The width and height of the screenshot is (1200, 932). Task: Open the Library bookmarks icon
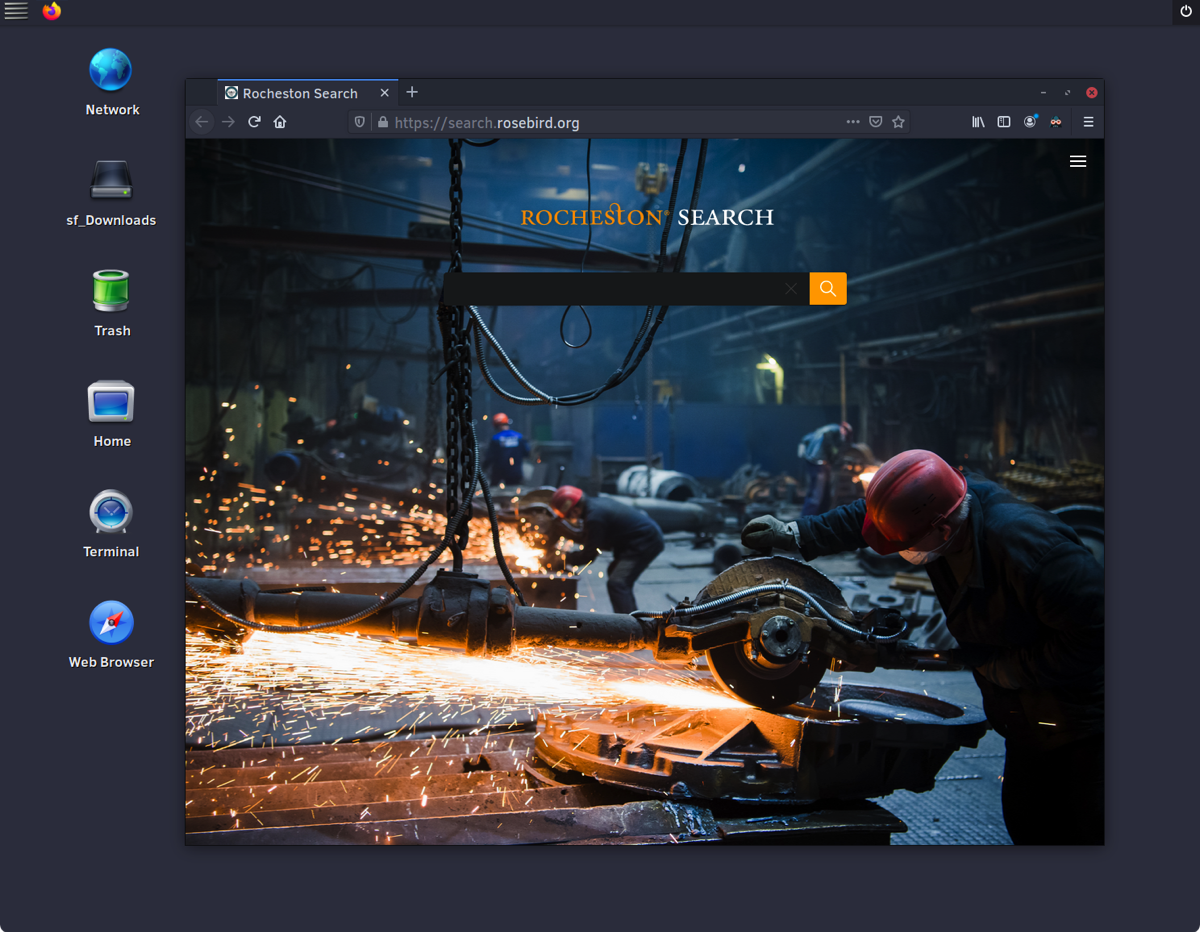point(978,122)
